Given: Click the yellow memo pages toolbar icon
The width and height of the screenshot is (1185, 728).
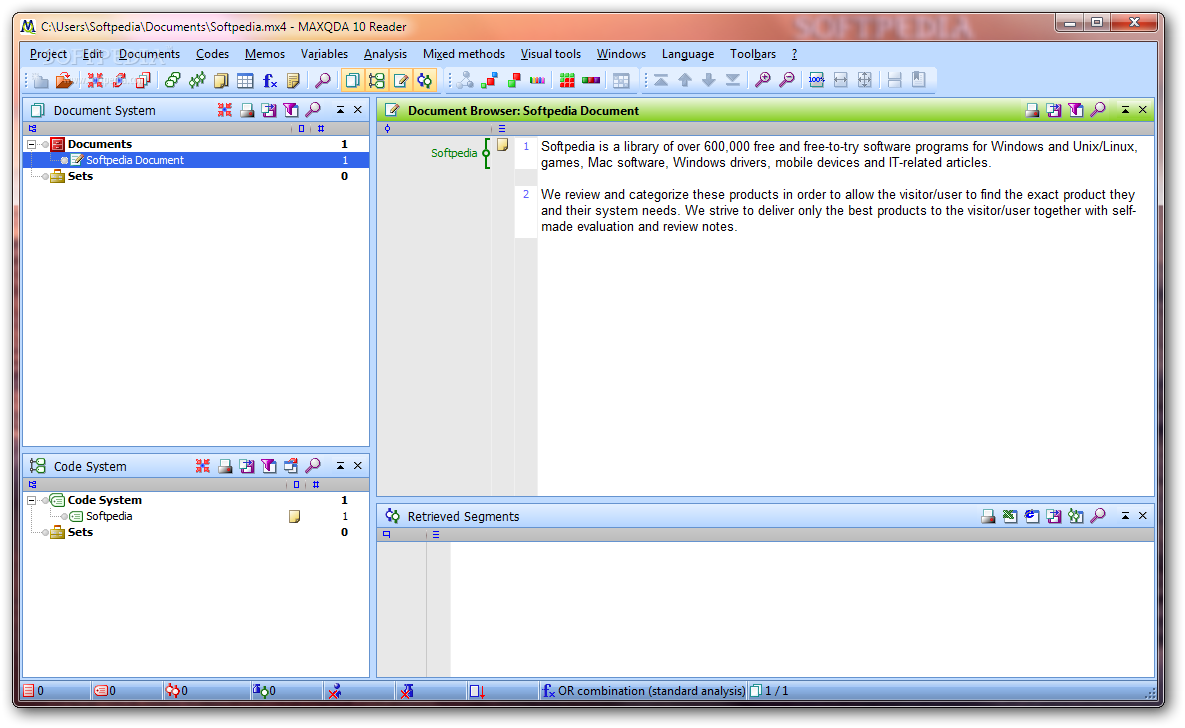Looking at the screenshot, I should pos(221,80).
